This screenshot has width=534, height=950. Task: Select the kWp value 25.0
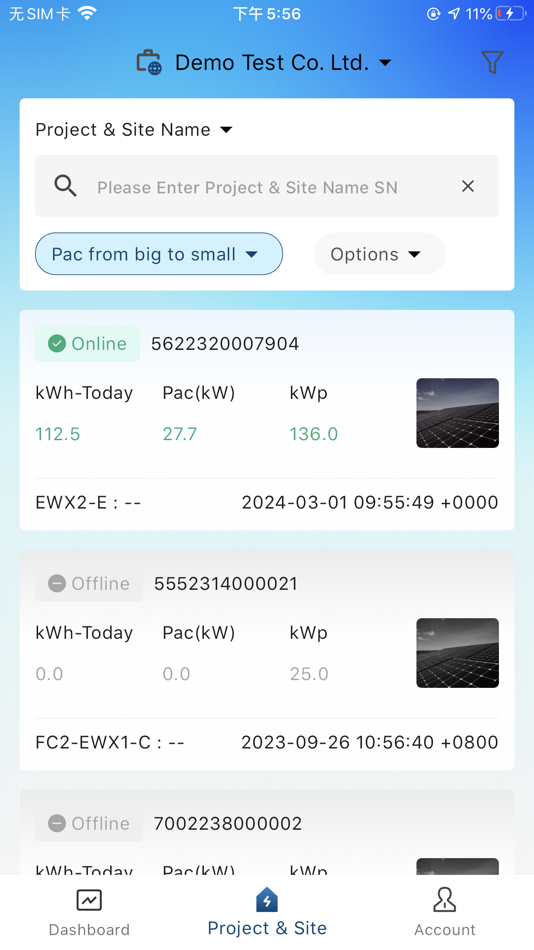[309, 674]
